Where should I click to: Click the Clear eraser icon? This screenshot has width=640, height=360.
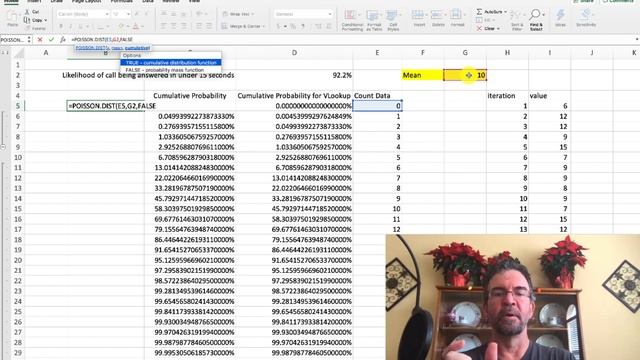click(x=479, y=29)
